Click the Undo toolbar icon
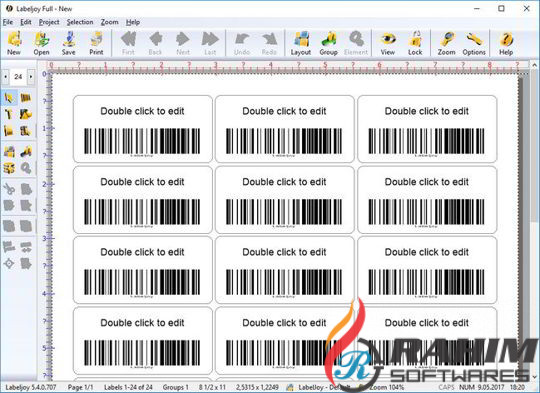This screenshot has height=393, width=540. point(242,43)
